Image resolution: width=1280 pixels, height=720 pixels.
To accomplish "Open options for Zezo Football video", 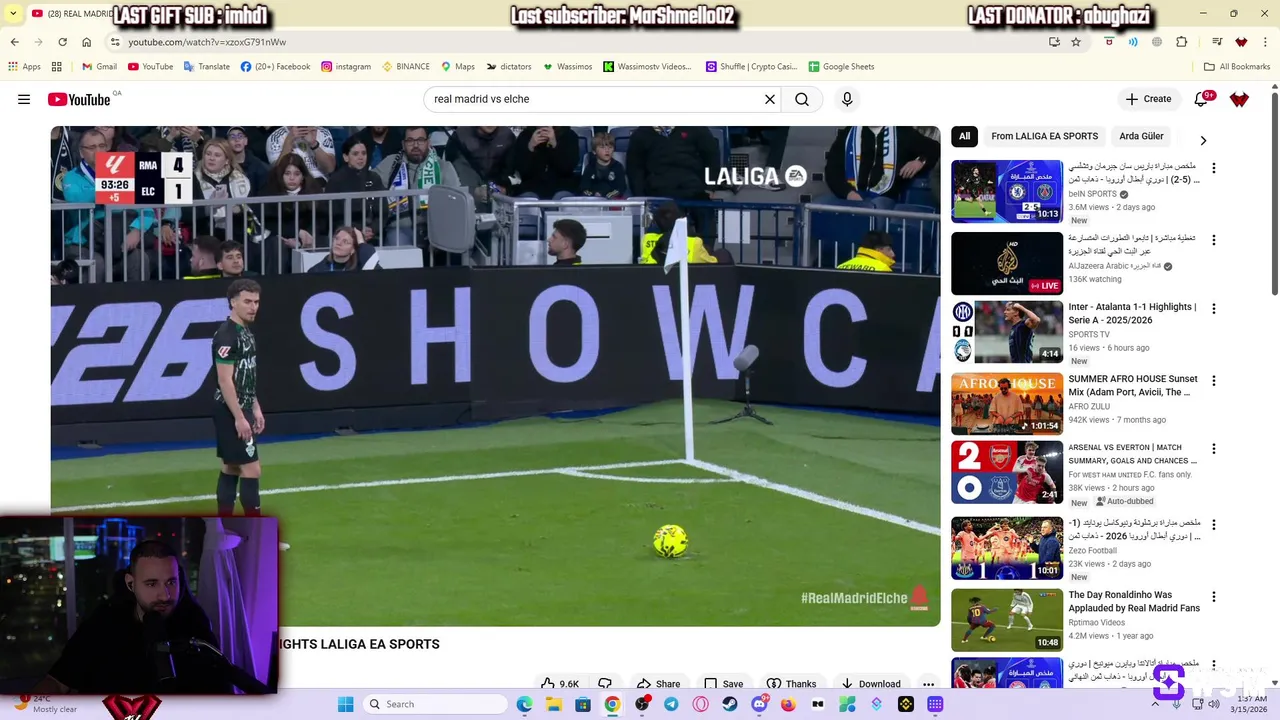I will pyautogui.click(x=1214, y=524).
